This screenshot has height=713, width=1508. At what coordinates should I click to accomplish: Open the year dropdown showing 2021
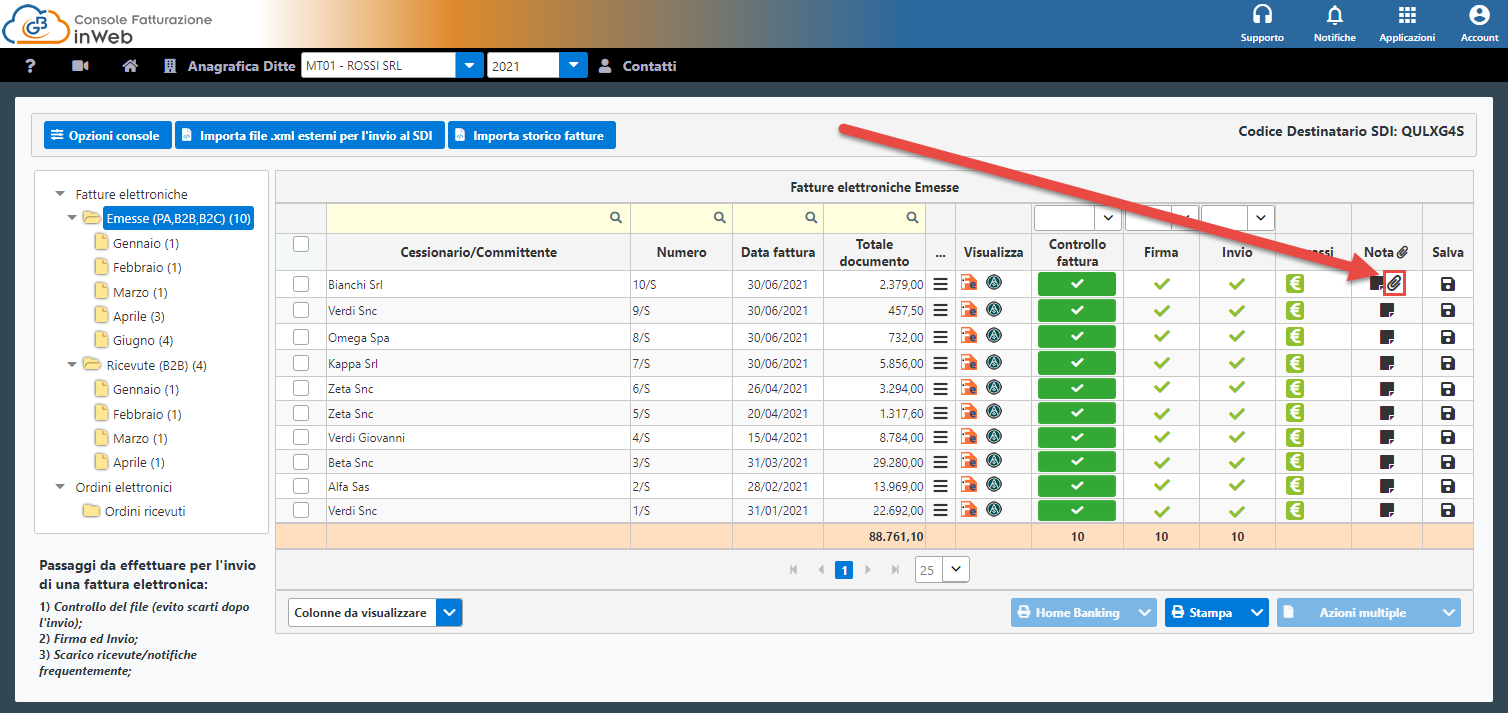click(573, 66)
